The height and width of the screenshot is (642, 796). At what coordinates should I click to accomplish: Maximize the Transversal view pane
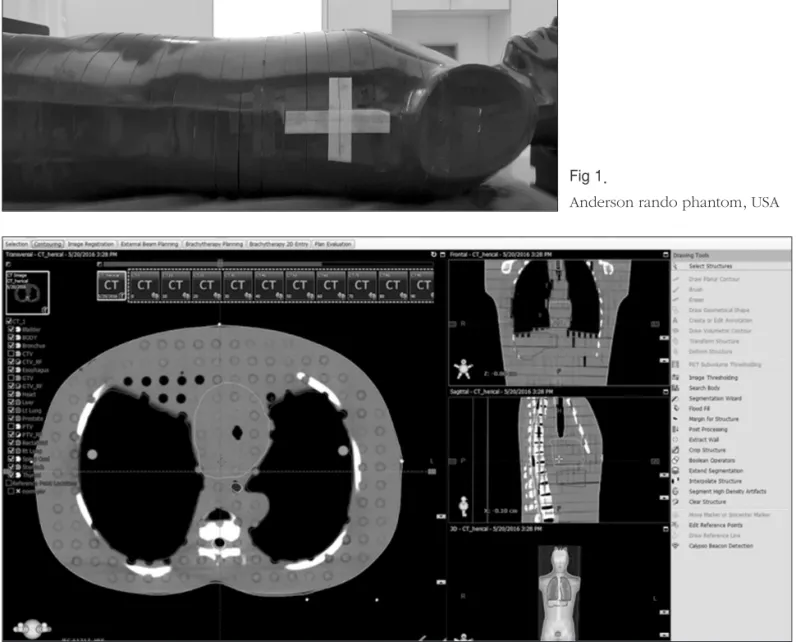(x=442, y=254)
